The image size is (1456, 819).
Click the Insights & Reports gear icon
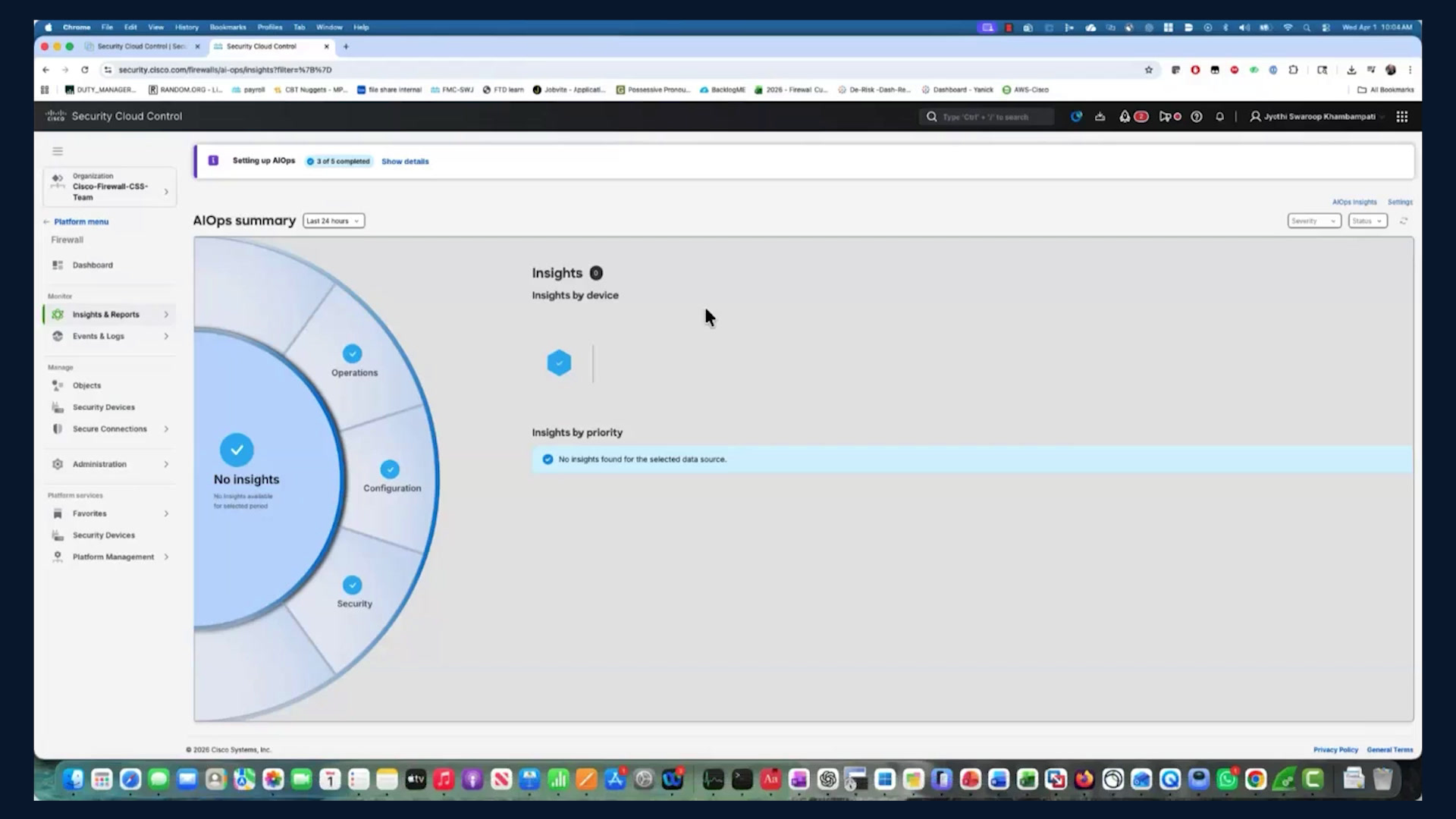(58, 314)
